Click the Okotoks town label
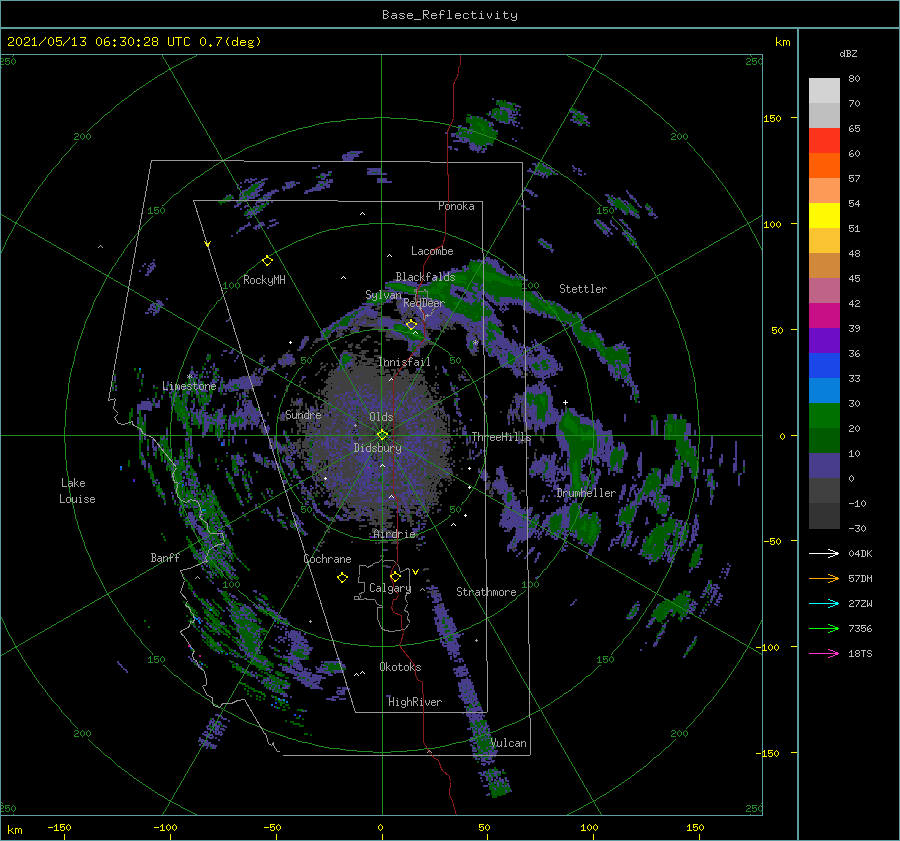 coord(400,666)
